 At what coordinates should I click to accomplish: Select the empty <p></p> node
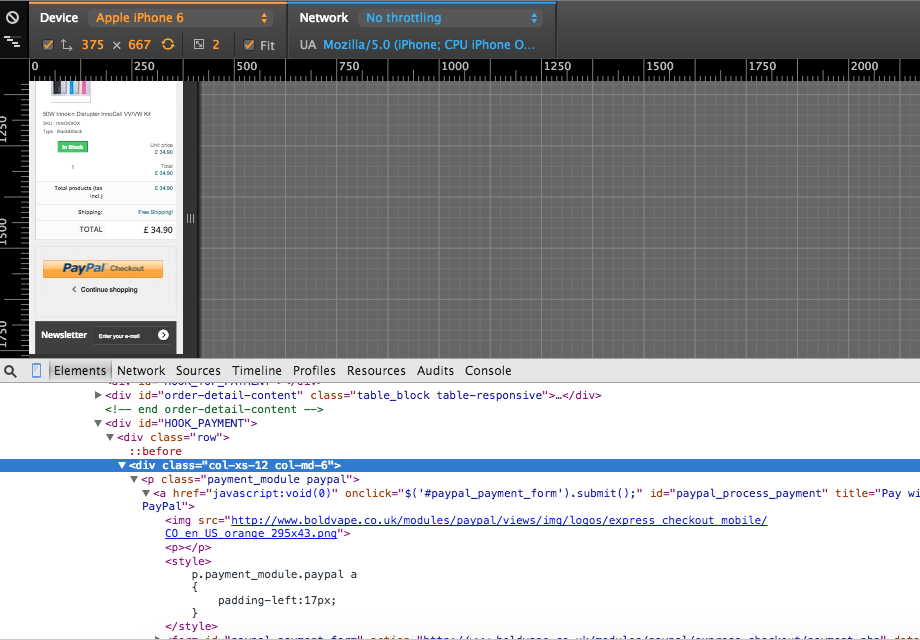pyautogui.click(x=188, y=547)
